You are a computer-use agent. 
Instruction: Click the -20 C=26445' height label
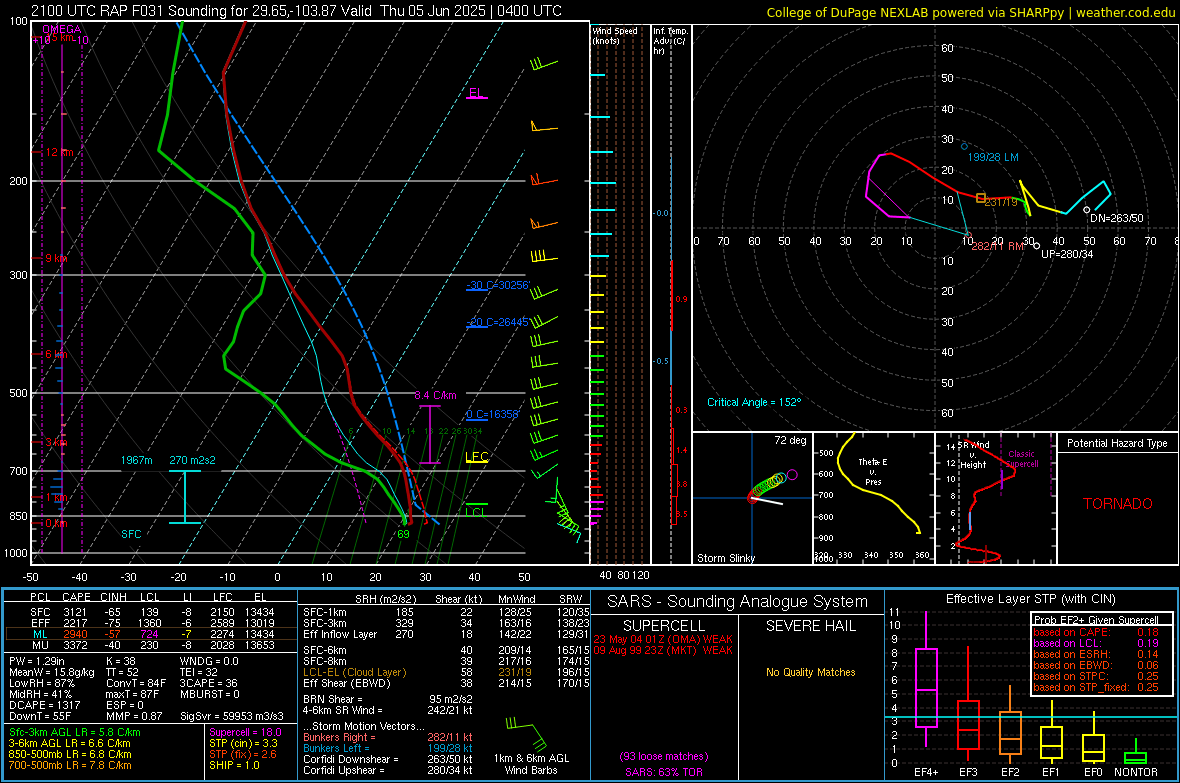(497, 322)
